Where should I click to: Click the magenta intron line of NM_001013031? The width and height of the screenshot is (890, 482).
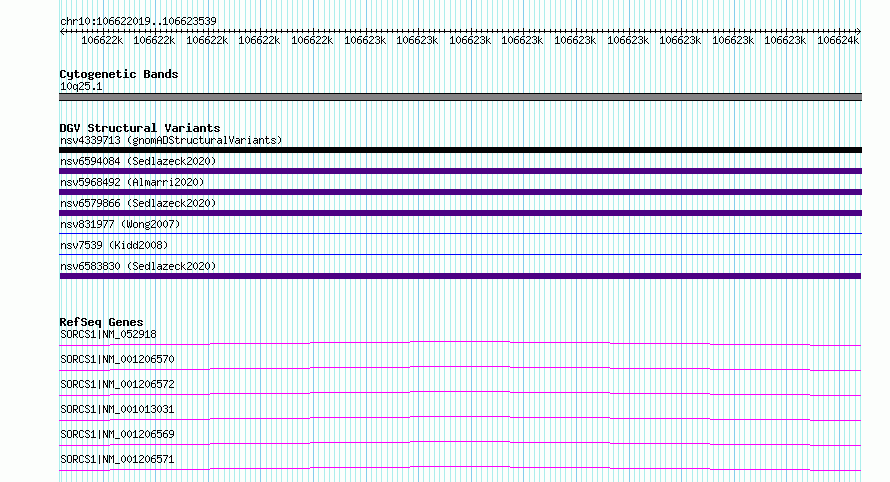tap(460, 418)
